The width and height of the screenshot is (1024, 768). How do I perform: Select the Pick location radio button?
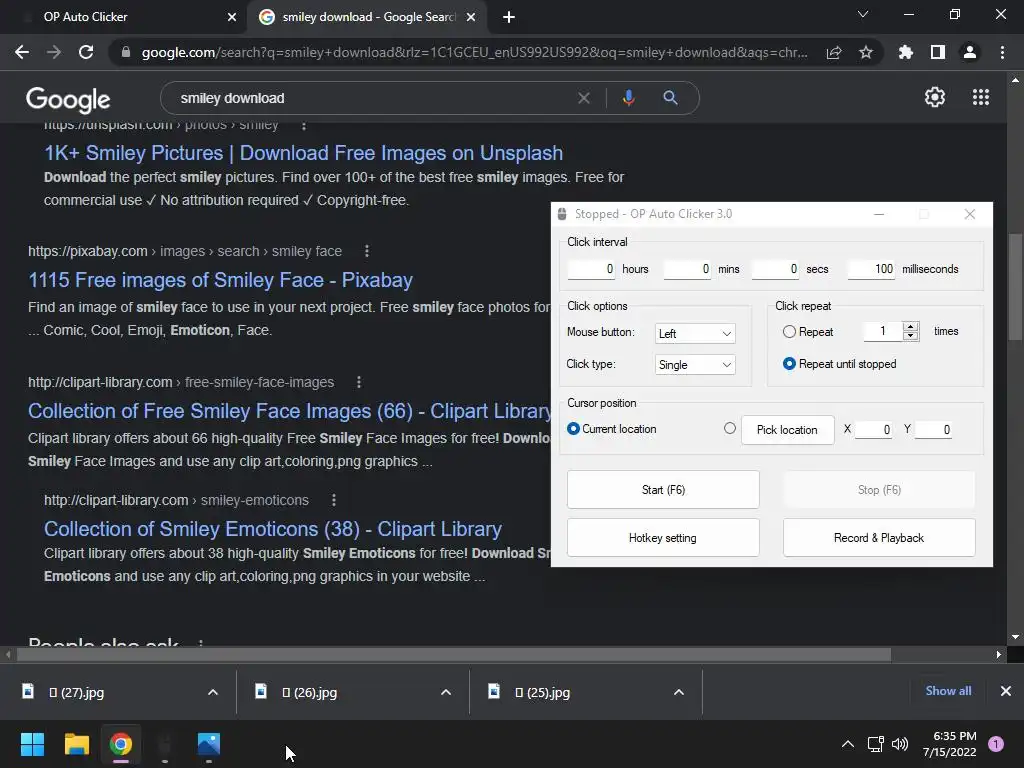pos(729,428)
